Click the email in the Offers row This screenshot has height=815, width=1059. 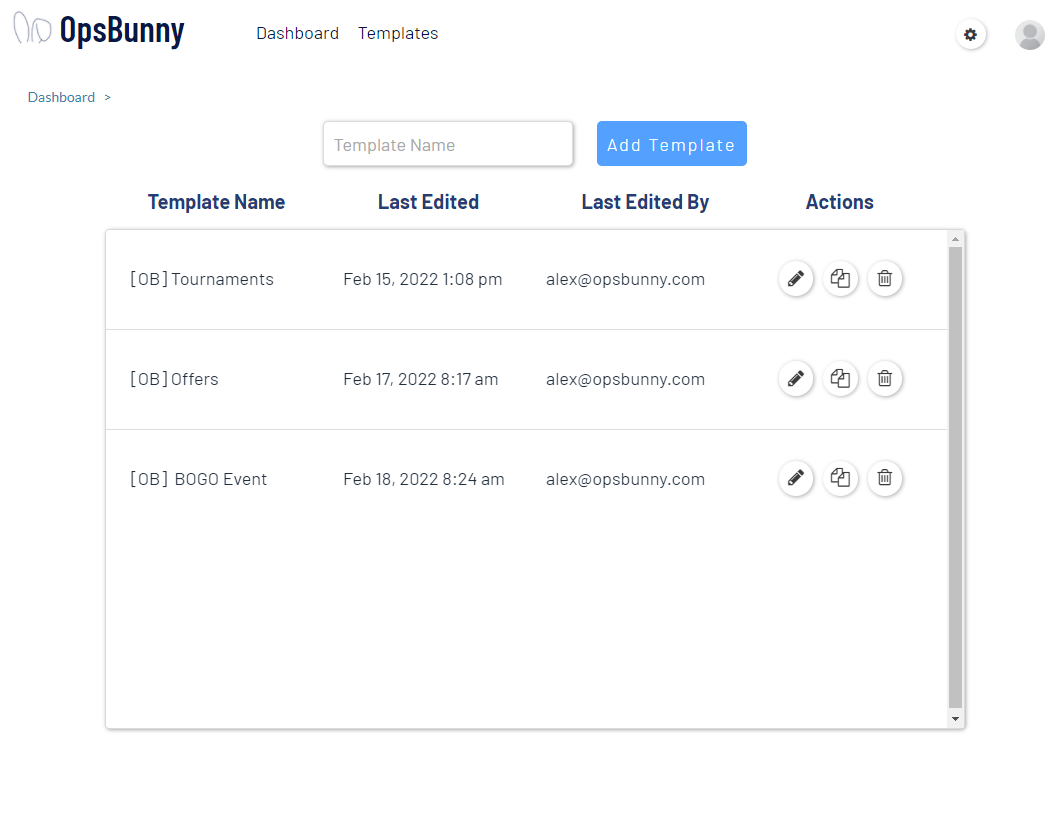click(625, 379)
